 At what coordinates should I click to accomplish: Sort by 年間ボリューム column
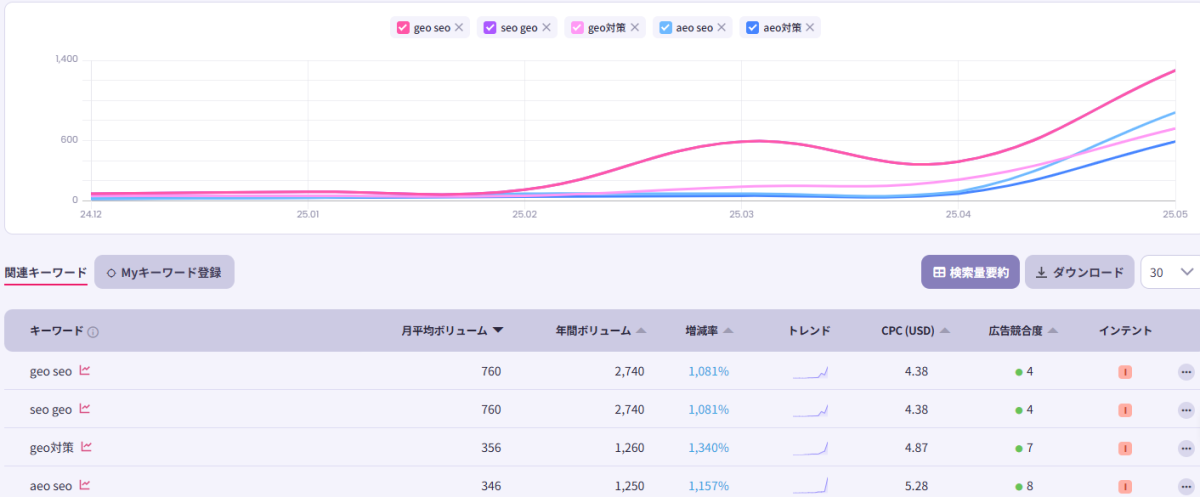tap(601, 330)
